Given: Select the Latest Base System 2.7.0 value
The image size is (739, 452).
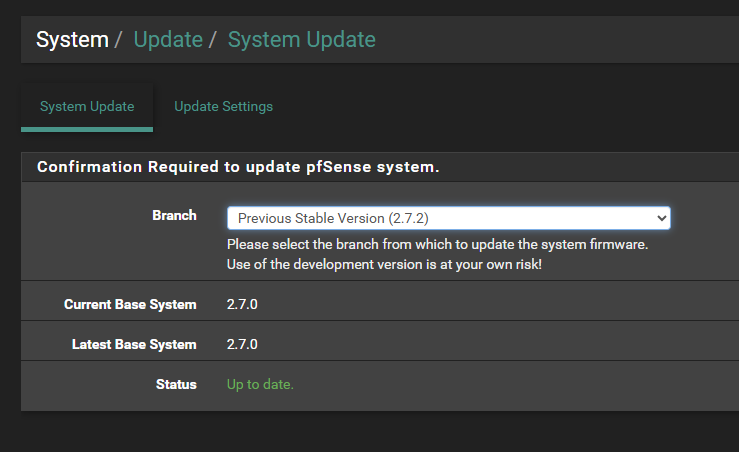Looking at the screenshot, I should 242,345.
